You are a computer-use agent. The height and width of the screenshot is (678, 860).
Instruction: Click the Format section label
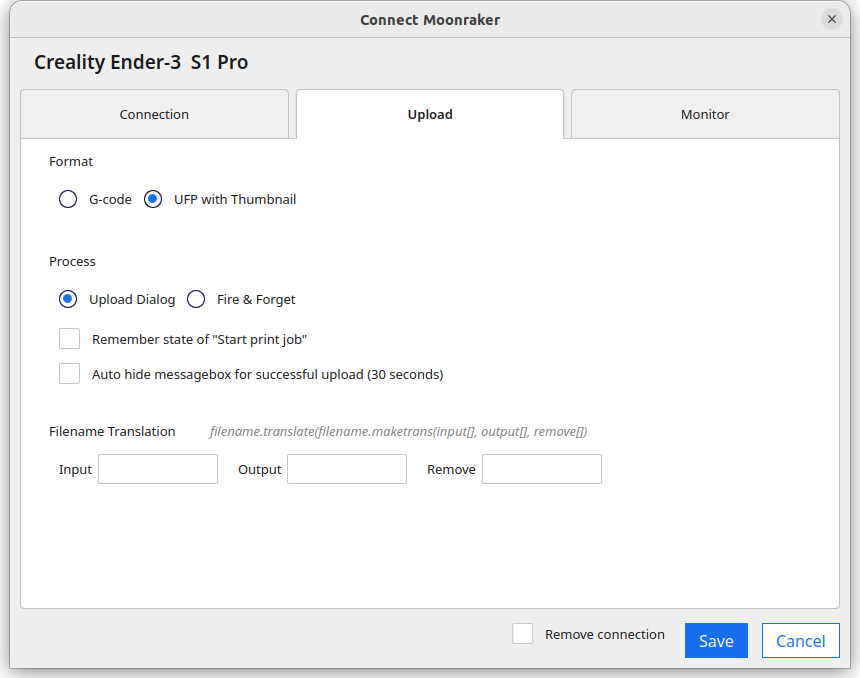coord(71,161)
